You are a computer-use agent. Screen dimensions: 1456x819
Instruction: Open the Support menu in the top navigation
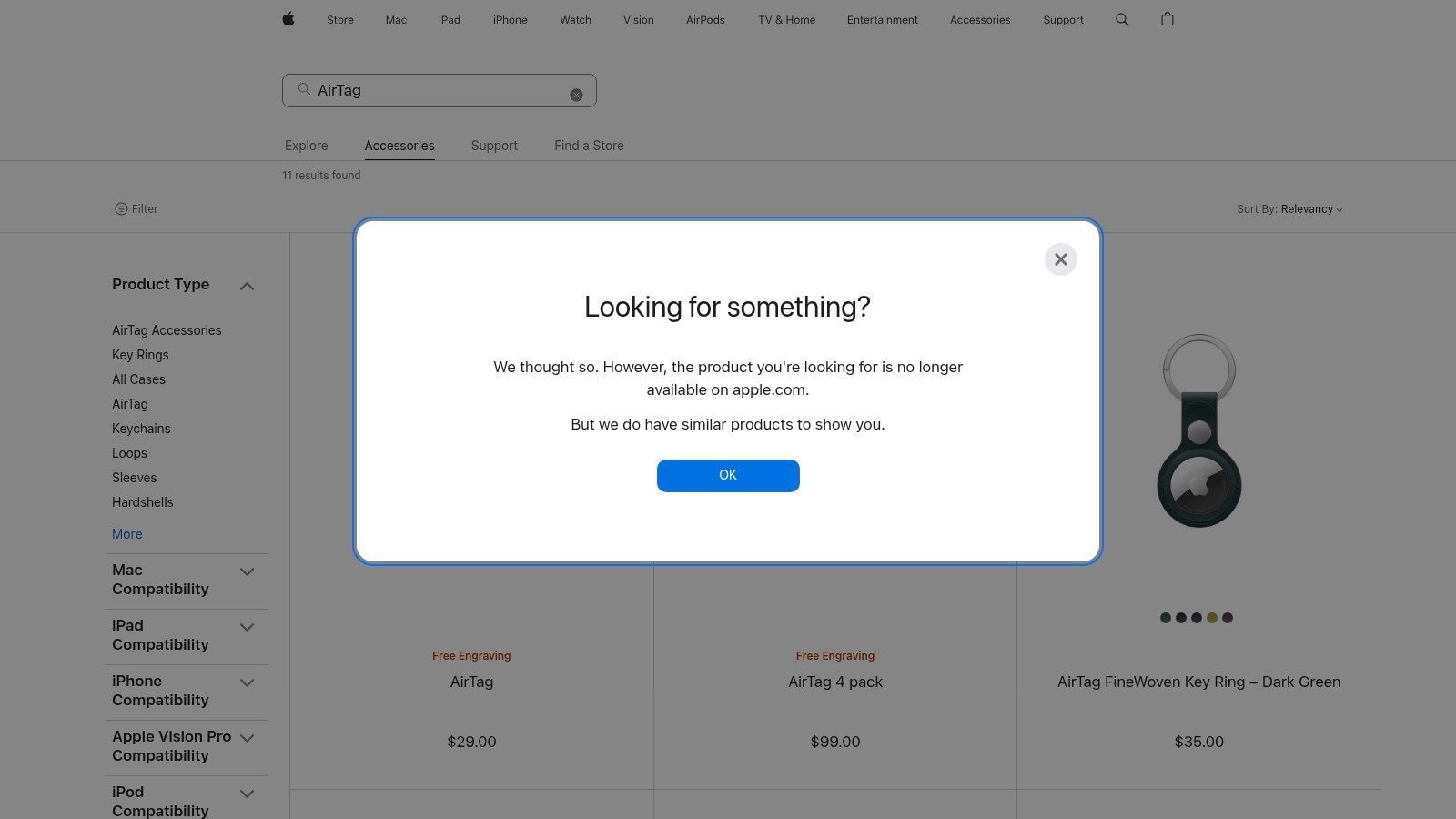click(1064, 20)
